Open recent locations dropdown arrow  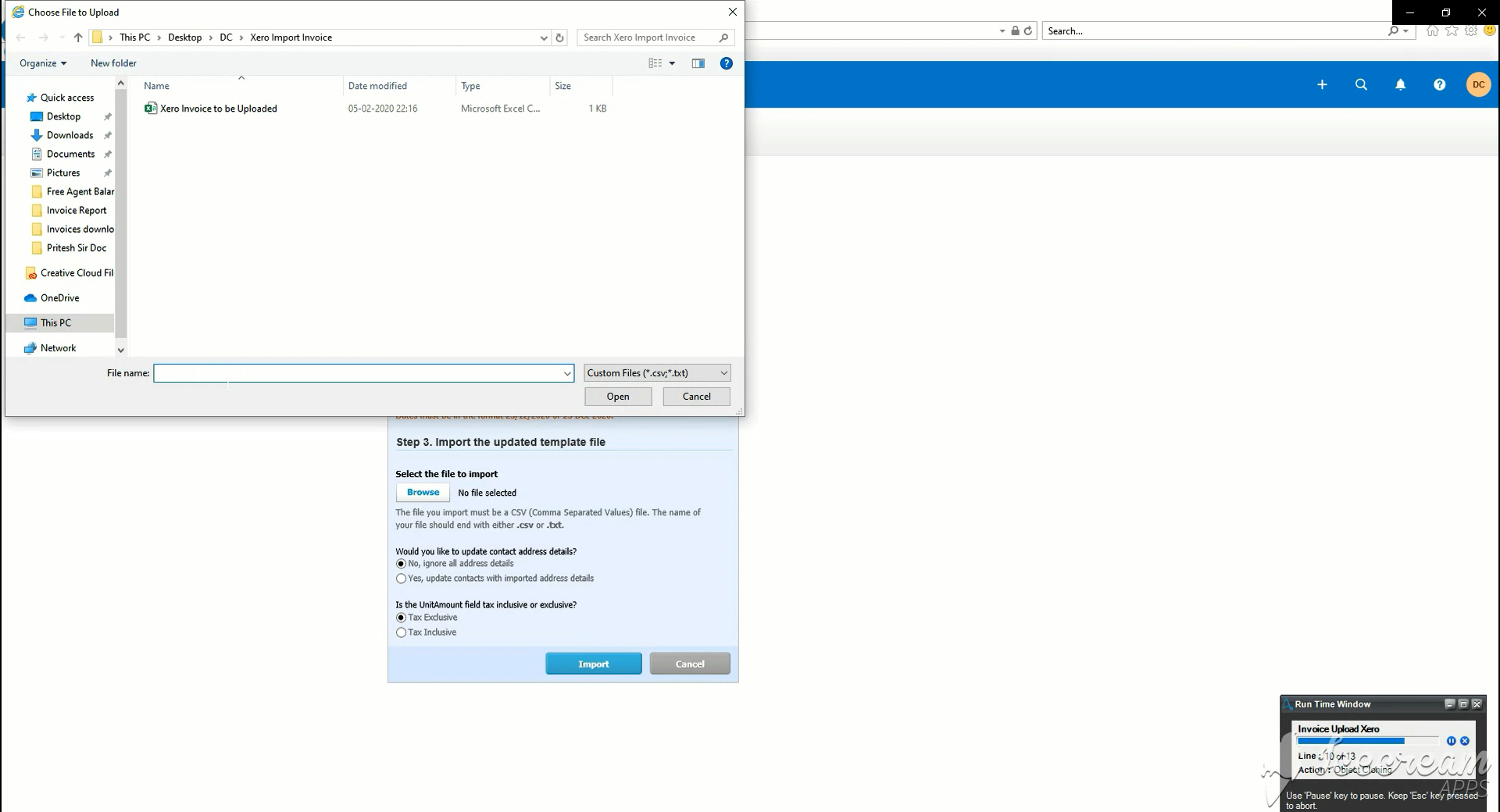(62, 37)
